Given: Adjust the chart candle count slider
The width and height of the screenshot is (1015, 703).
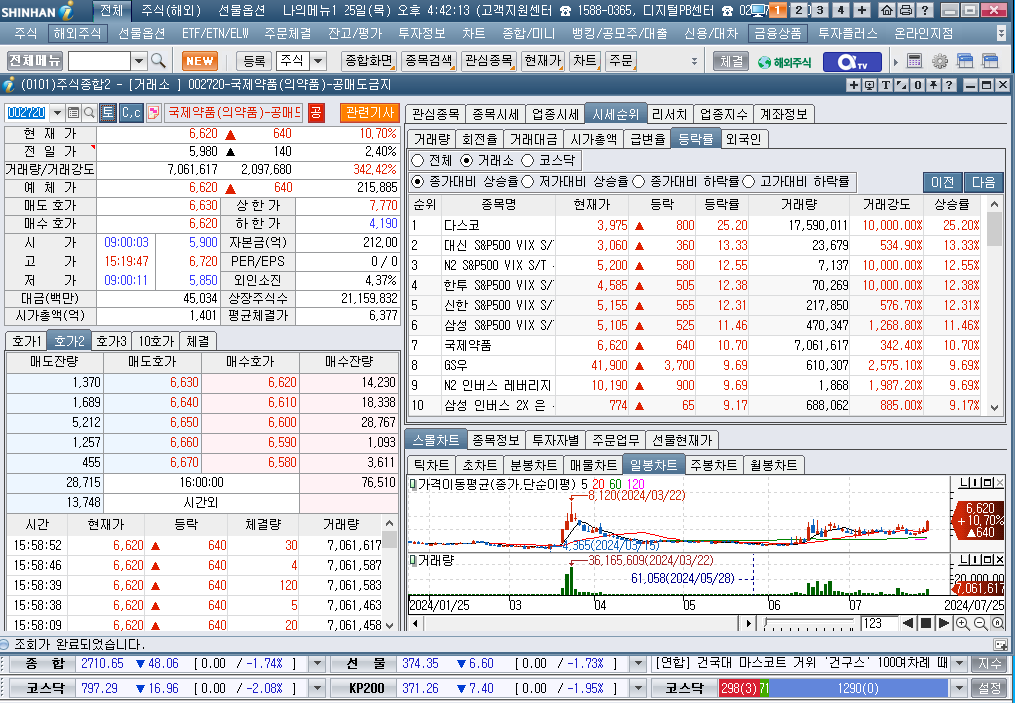Looking at the screenshot, I should pyautogui.click(x=809, y=623).
